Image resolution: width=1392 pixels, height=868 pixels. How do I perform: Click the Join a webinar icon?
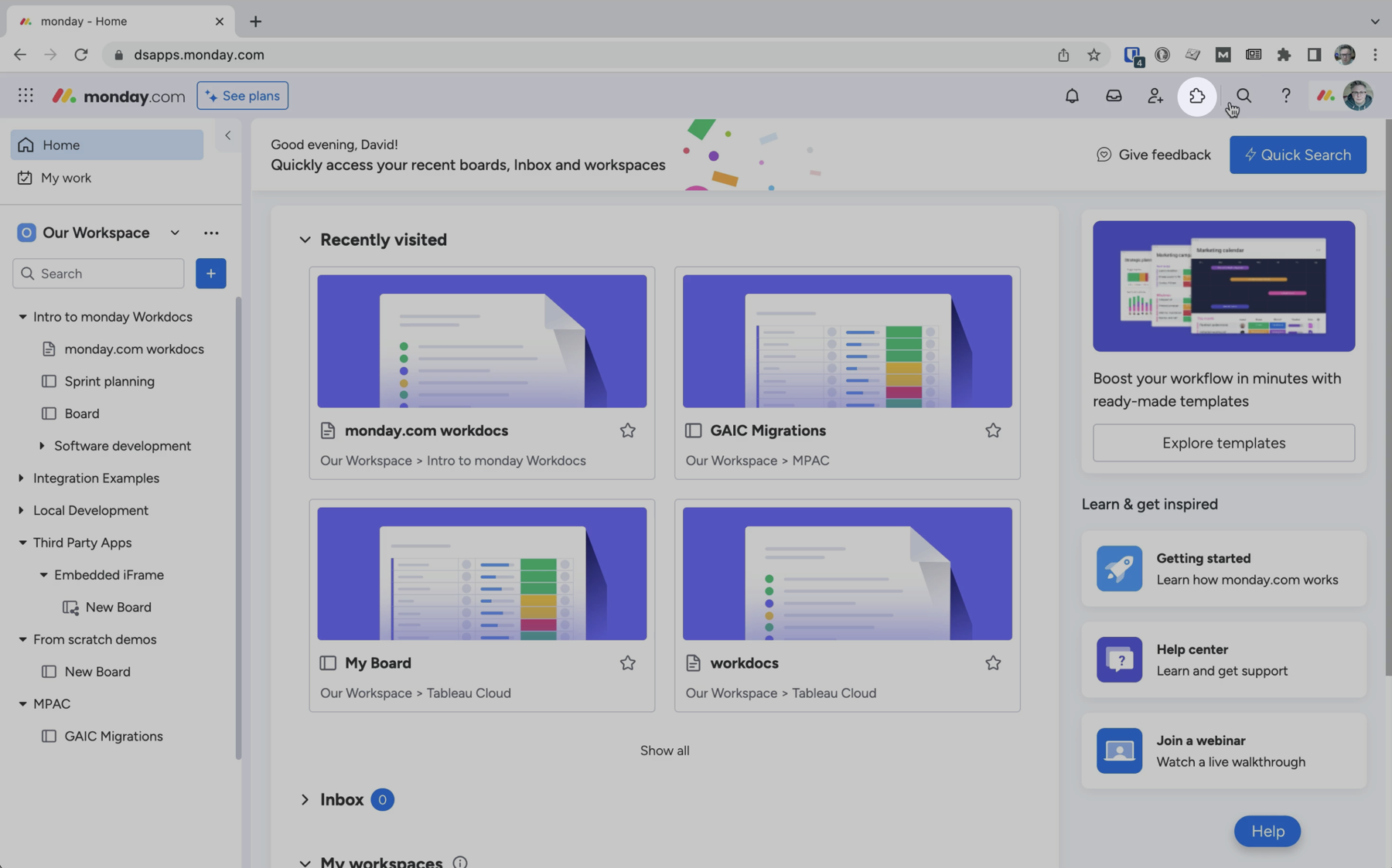pos(1119,751)
